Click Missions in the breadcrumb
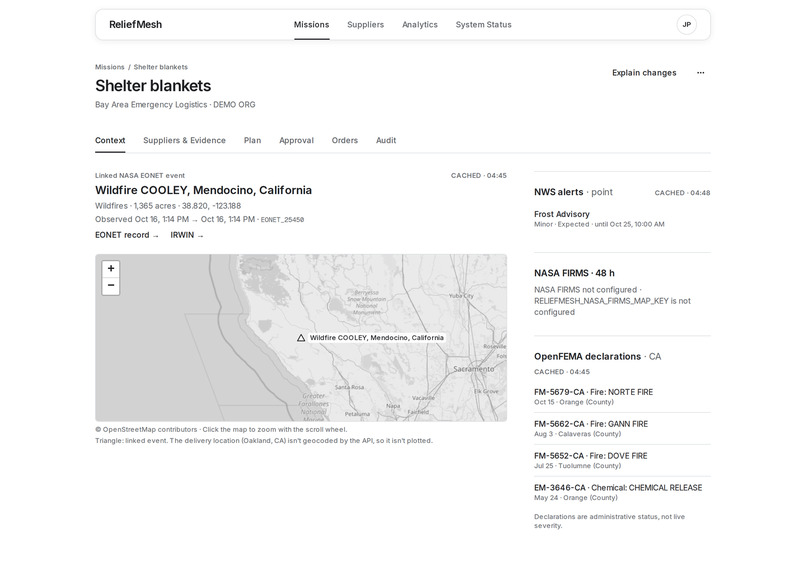 click(x=109, y=67)
